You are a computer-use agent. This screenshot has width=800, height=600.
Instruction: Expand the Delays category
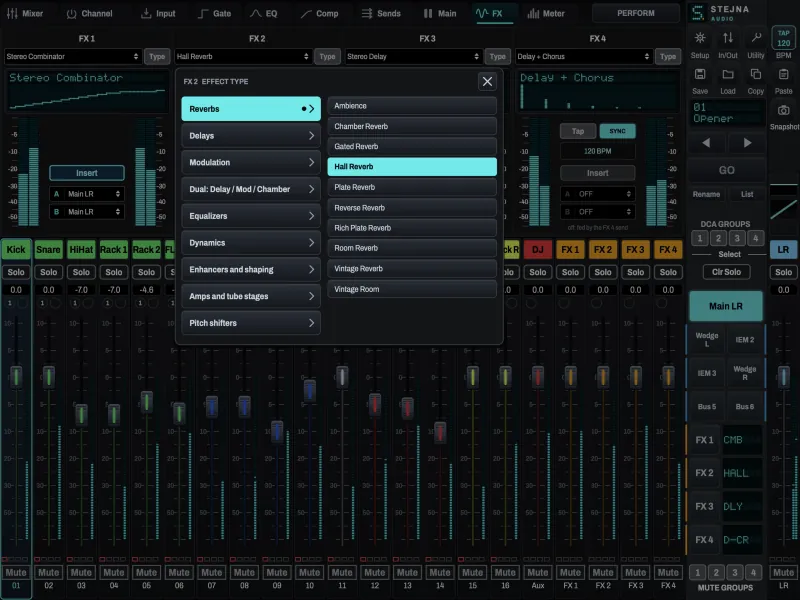pyautogui.click(x=251, y=136)
